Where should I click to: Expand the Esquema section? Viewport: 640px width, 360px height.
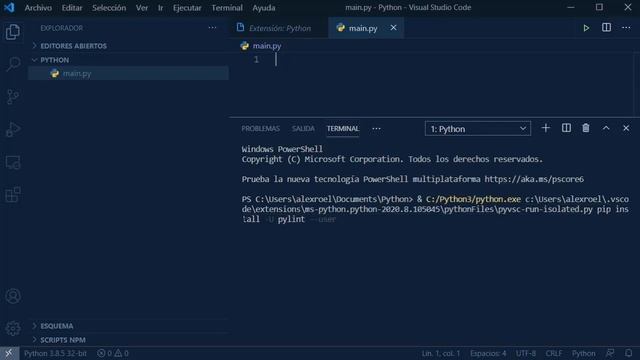[x=129, y=326]
